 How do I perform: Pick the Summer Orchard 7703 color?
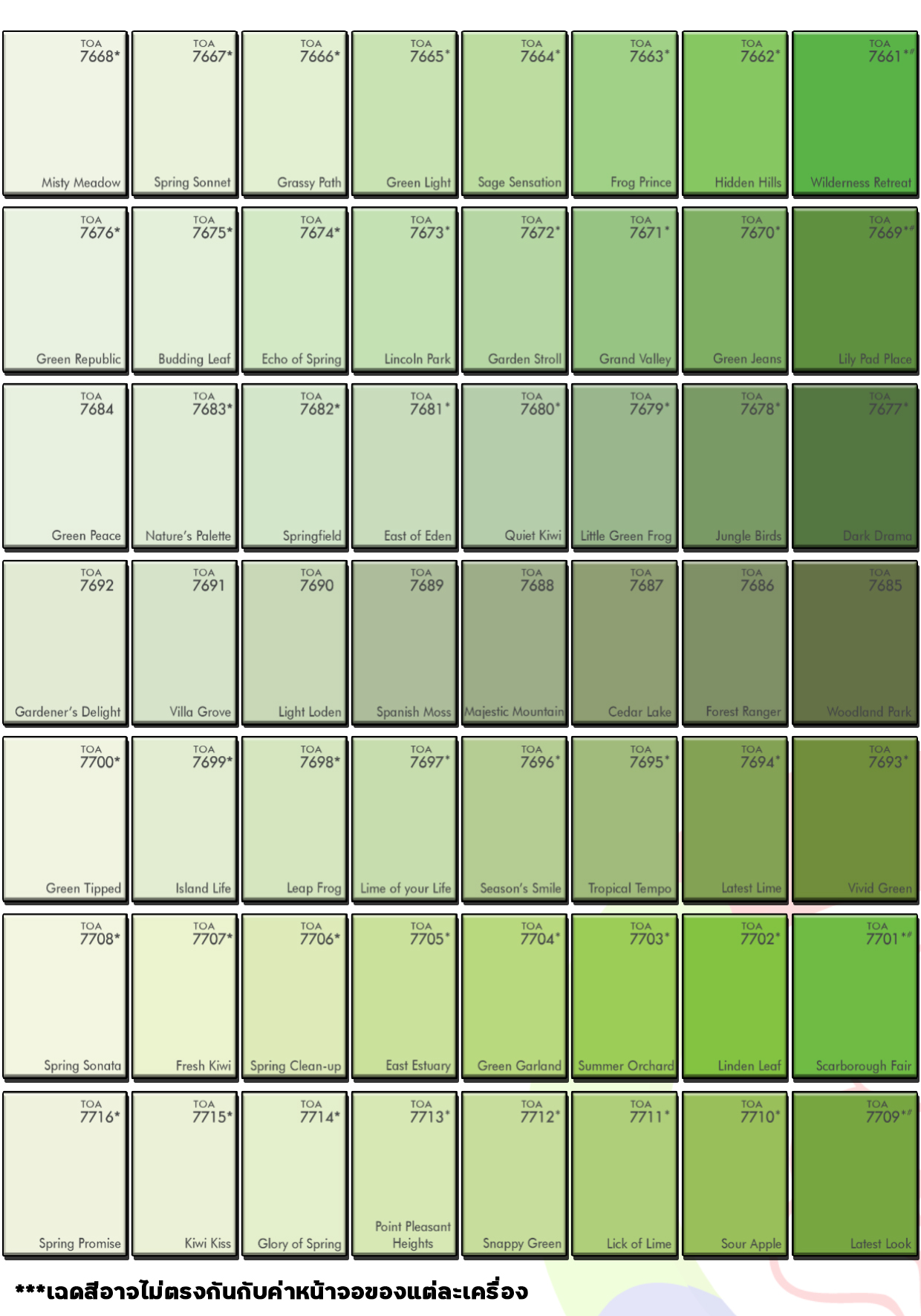tap(625, 997)
